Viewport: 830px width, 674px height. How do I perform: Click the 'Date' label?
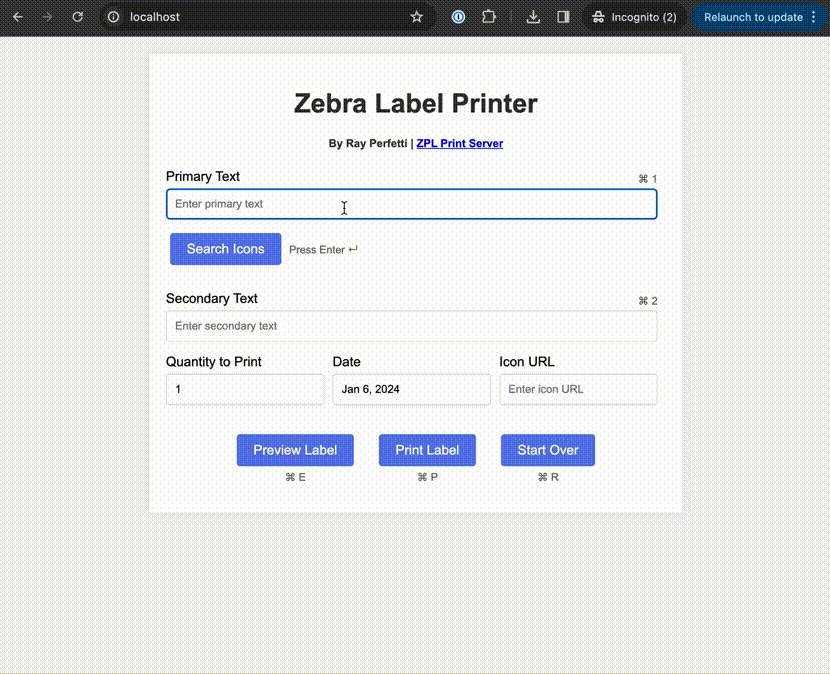[347, 362]
